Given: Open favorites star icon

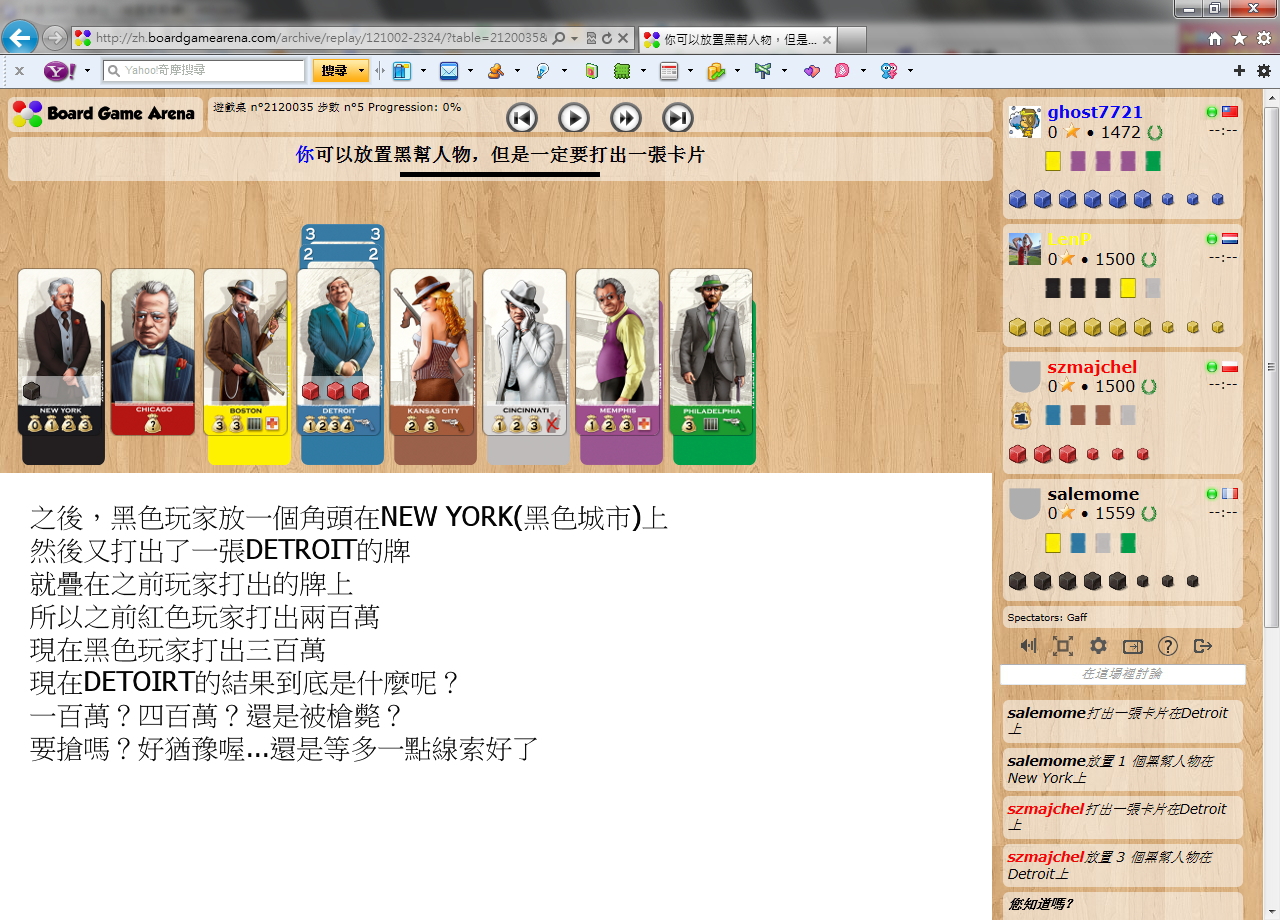Looking at the screenshot, I should [1239, 38].
